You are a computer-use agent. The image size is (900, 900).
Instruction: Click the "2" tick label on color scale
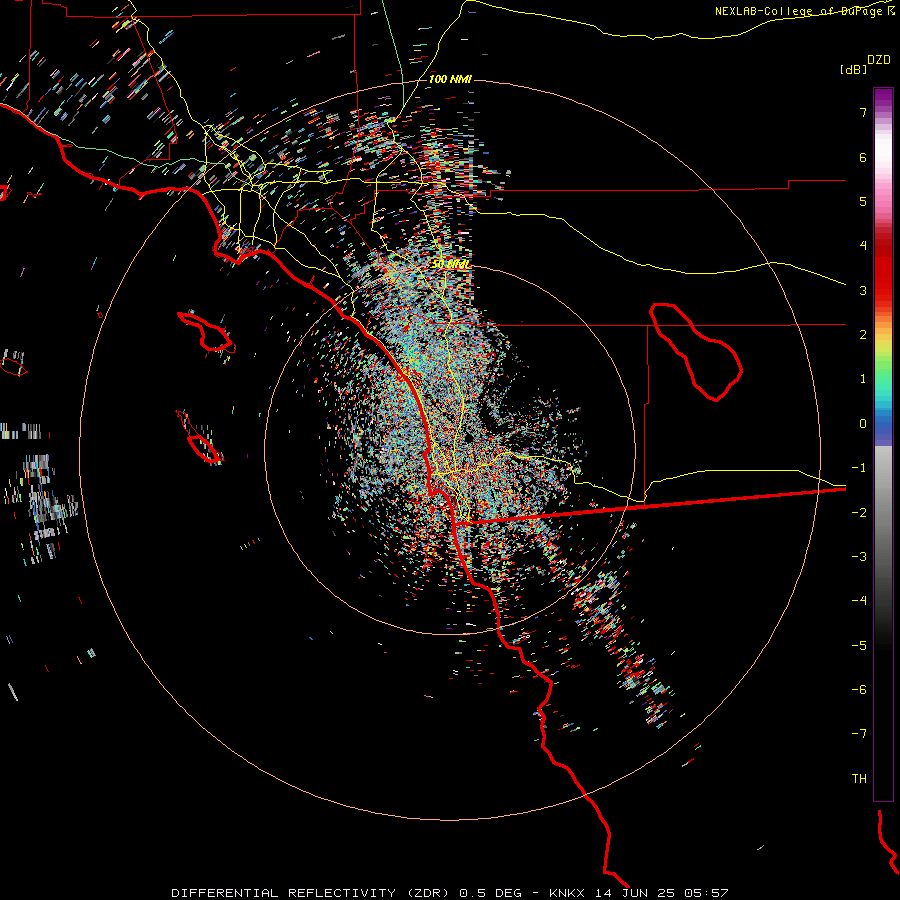tap(863, 335)
